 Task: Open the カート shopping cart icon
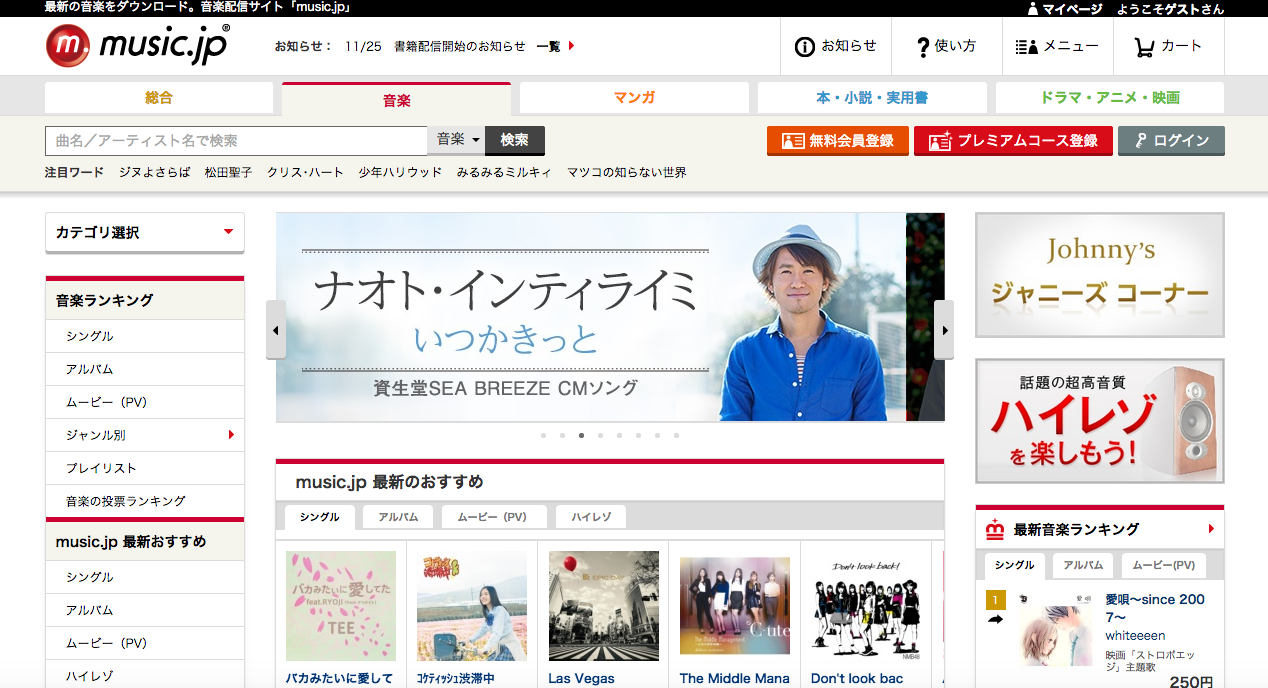tap(1144, 47)
